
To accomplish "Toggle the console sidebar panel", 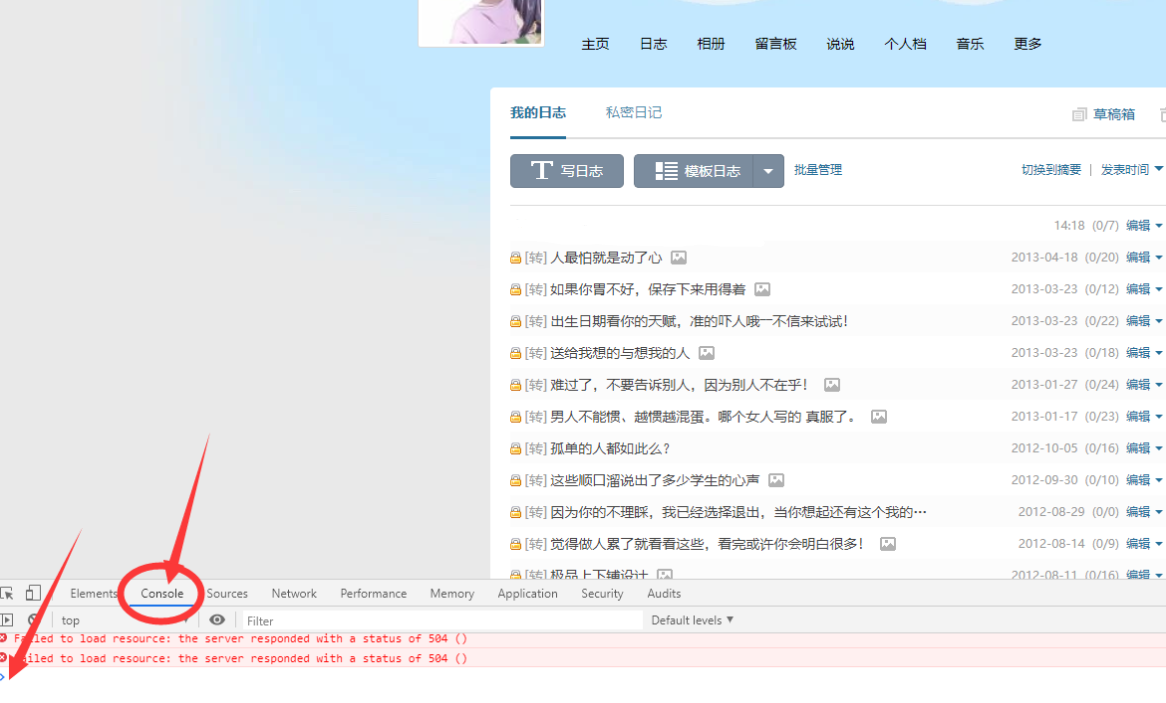I will pos(7,620).
